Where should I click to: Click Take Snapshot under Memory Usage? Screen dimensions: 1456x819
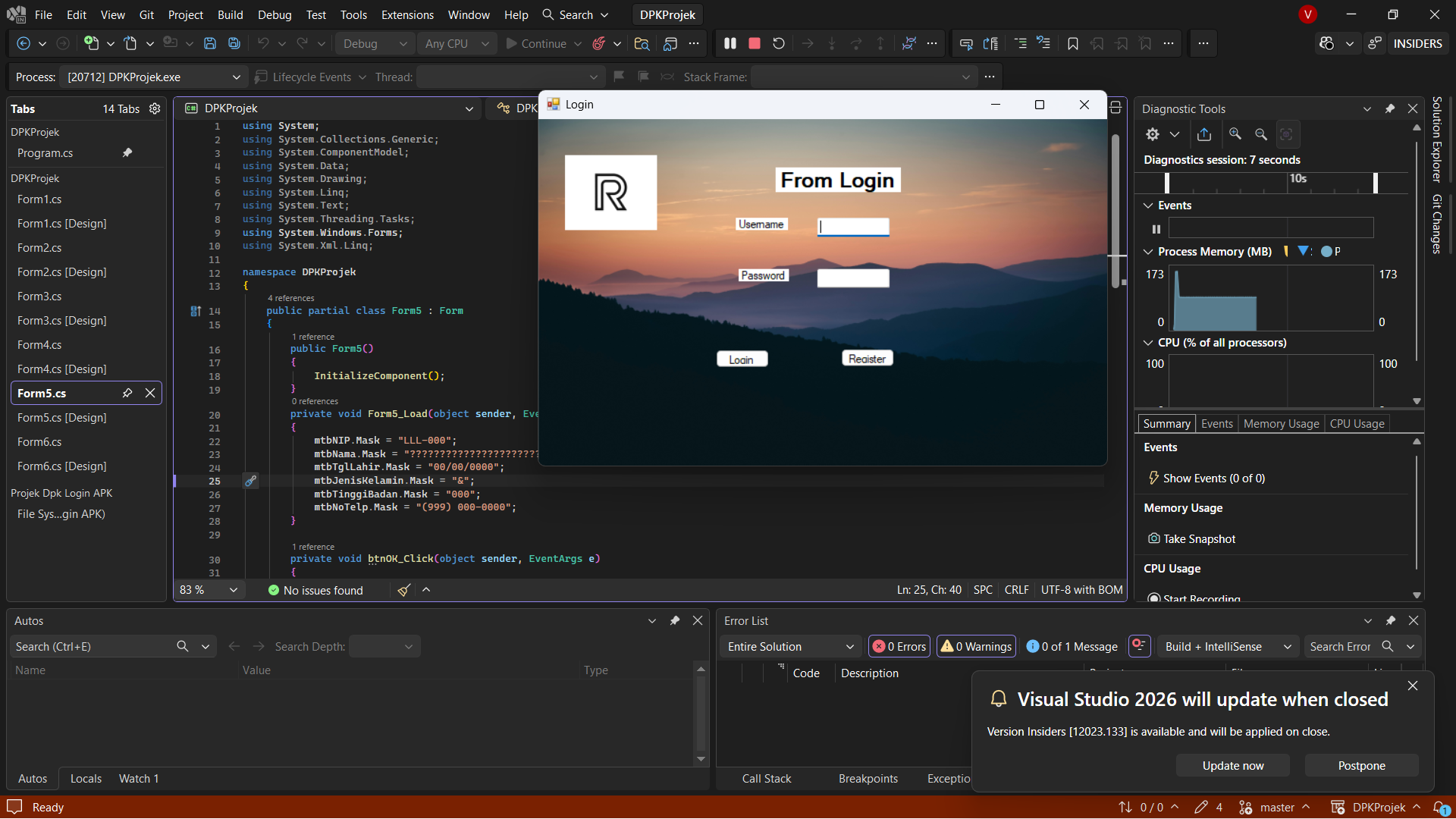click(x=1191, y=539)
